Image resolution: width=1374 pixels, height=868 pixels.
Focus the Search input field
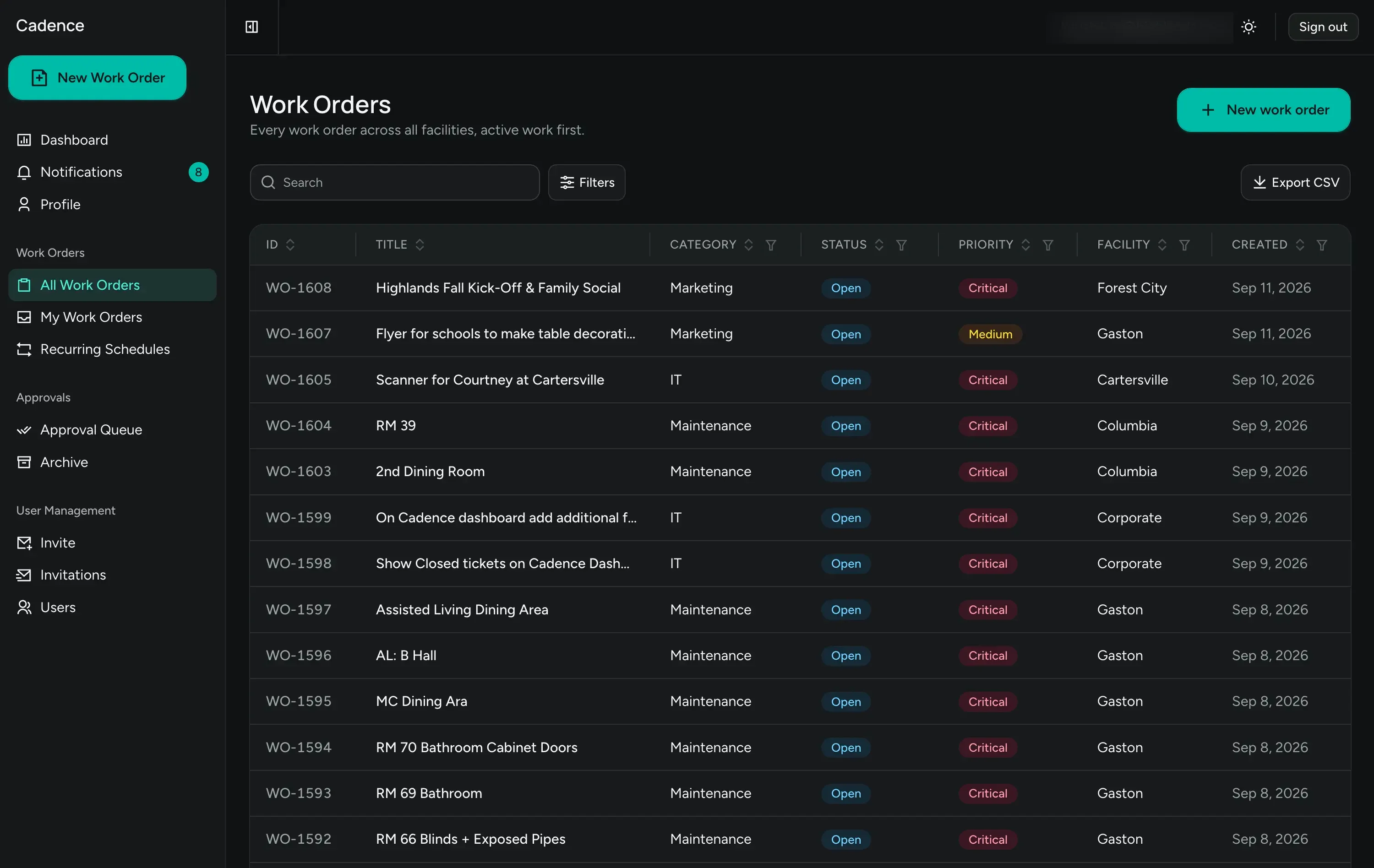tap(394, 183)
